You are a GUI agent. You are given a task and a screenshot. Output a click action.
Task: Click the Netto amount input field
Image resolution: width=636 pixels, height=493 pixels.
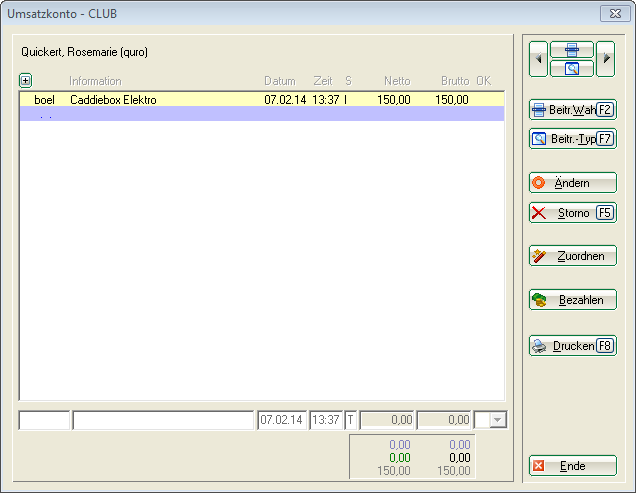(387, 420)
